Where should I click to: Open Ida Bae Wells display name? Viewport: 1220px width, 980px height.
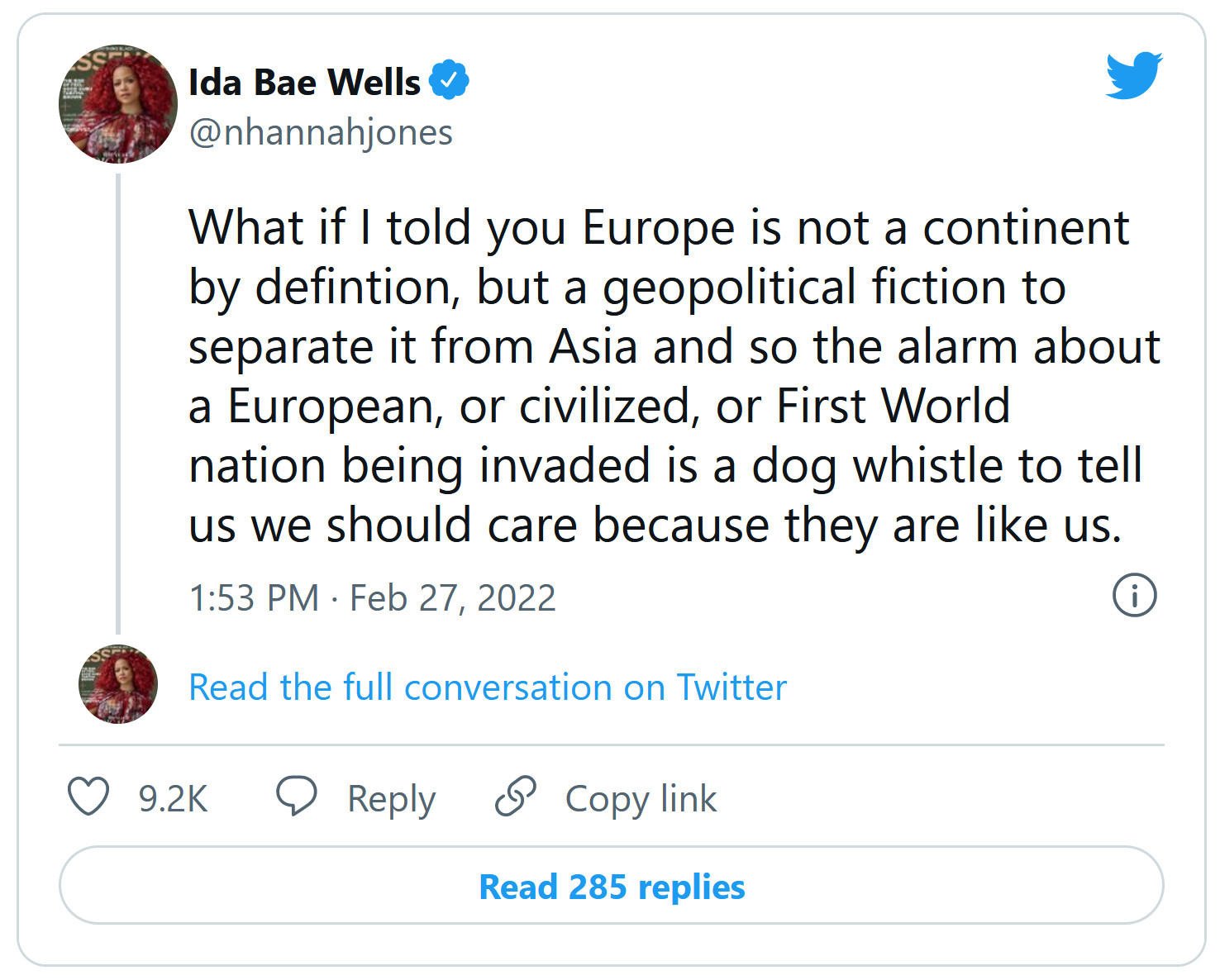click(305, 83)
